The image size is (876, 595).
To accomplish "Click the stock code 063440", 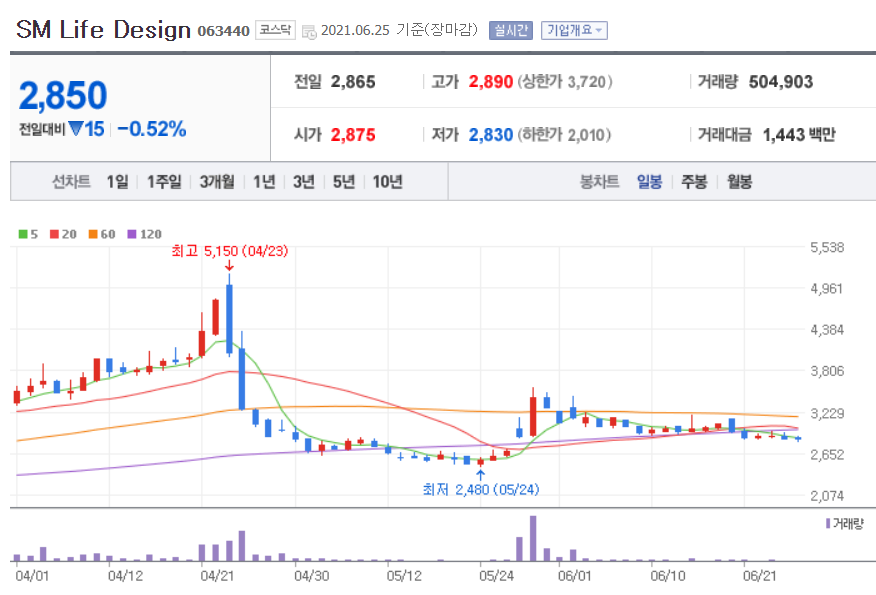I will click(x=223, y=31).
